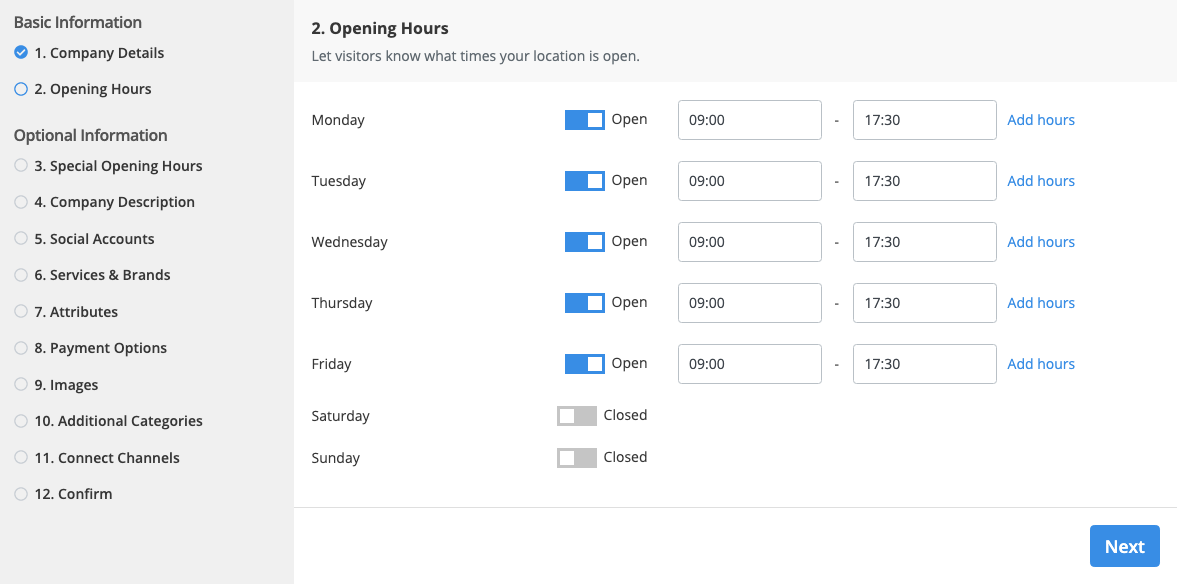Viewport: 1177px width, 584px height.
Task: Open step 6. Services & Brands
Action: tap(102, 275)
